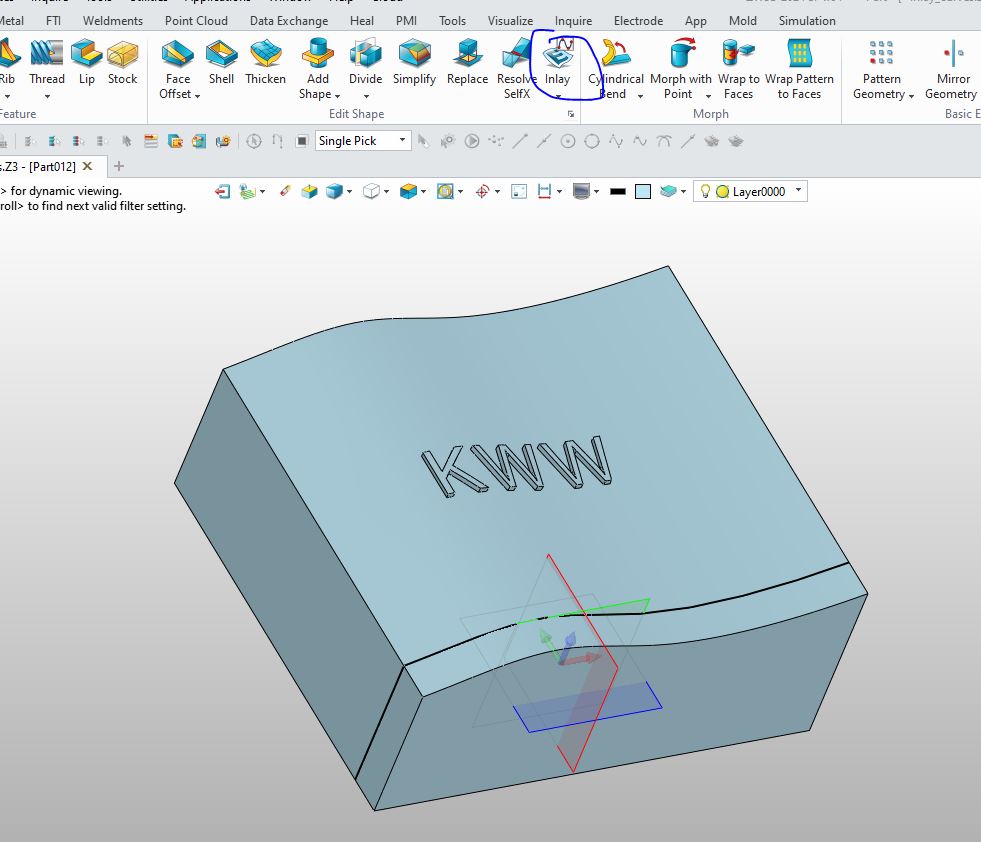
Task: Open the Layer0000 layer dropdown
Action: tap(798, 191)
